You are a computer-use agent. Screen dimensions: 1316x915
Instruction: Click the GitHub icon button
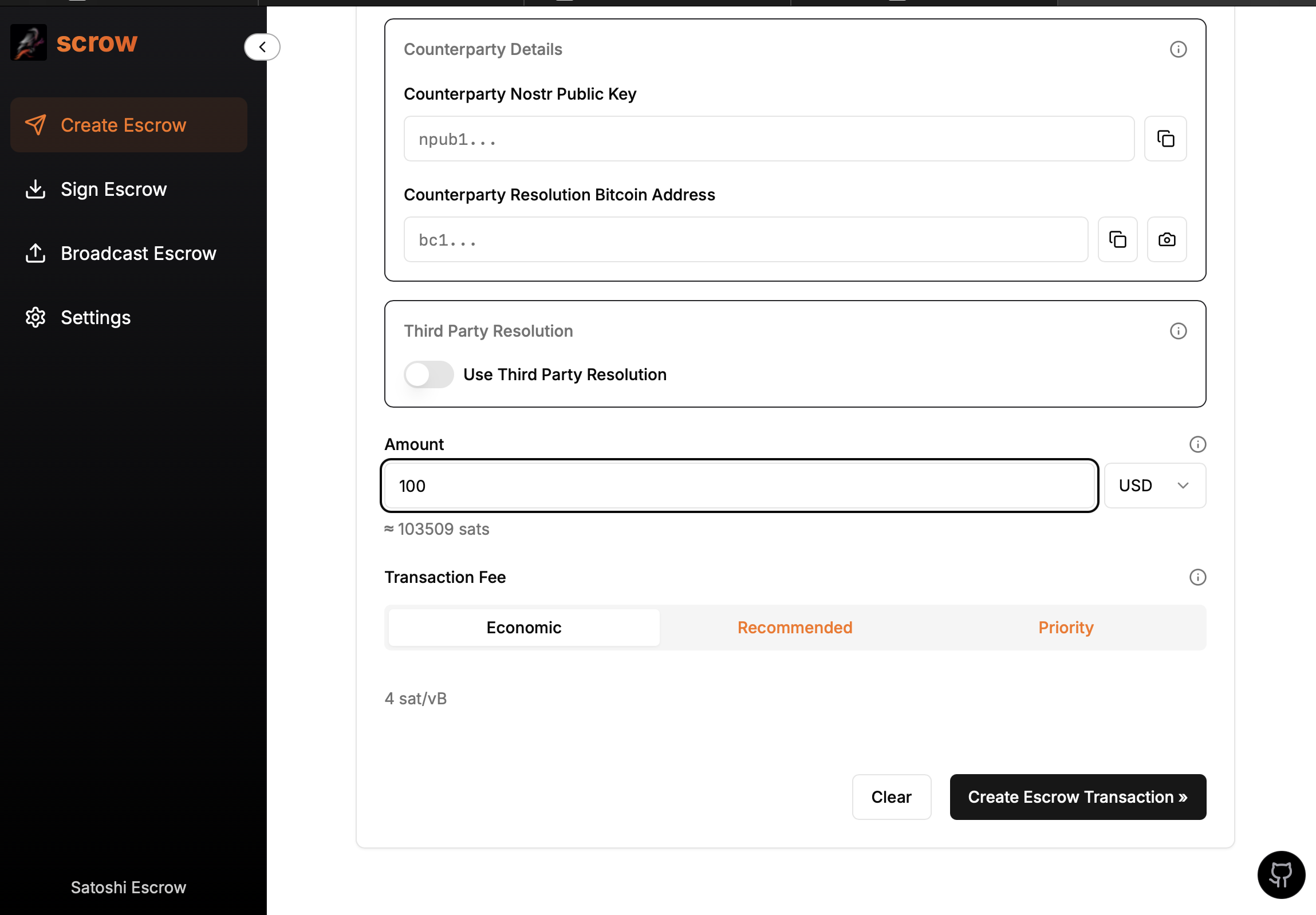1280,874
